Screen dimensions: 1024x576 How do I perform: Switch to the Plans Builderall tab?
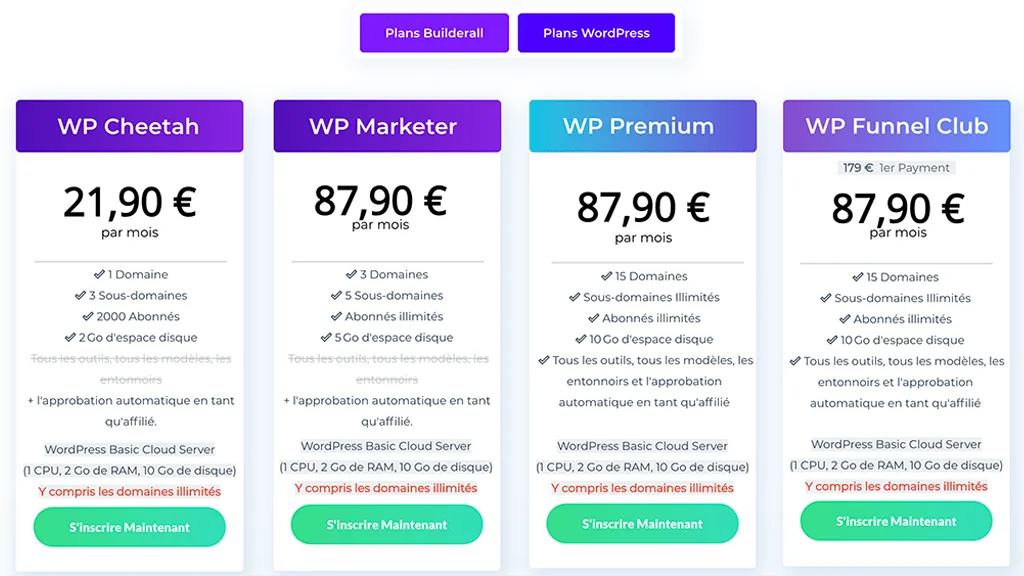coord(434,33)
